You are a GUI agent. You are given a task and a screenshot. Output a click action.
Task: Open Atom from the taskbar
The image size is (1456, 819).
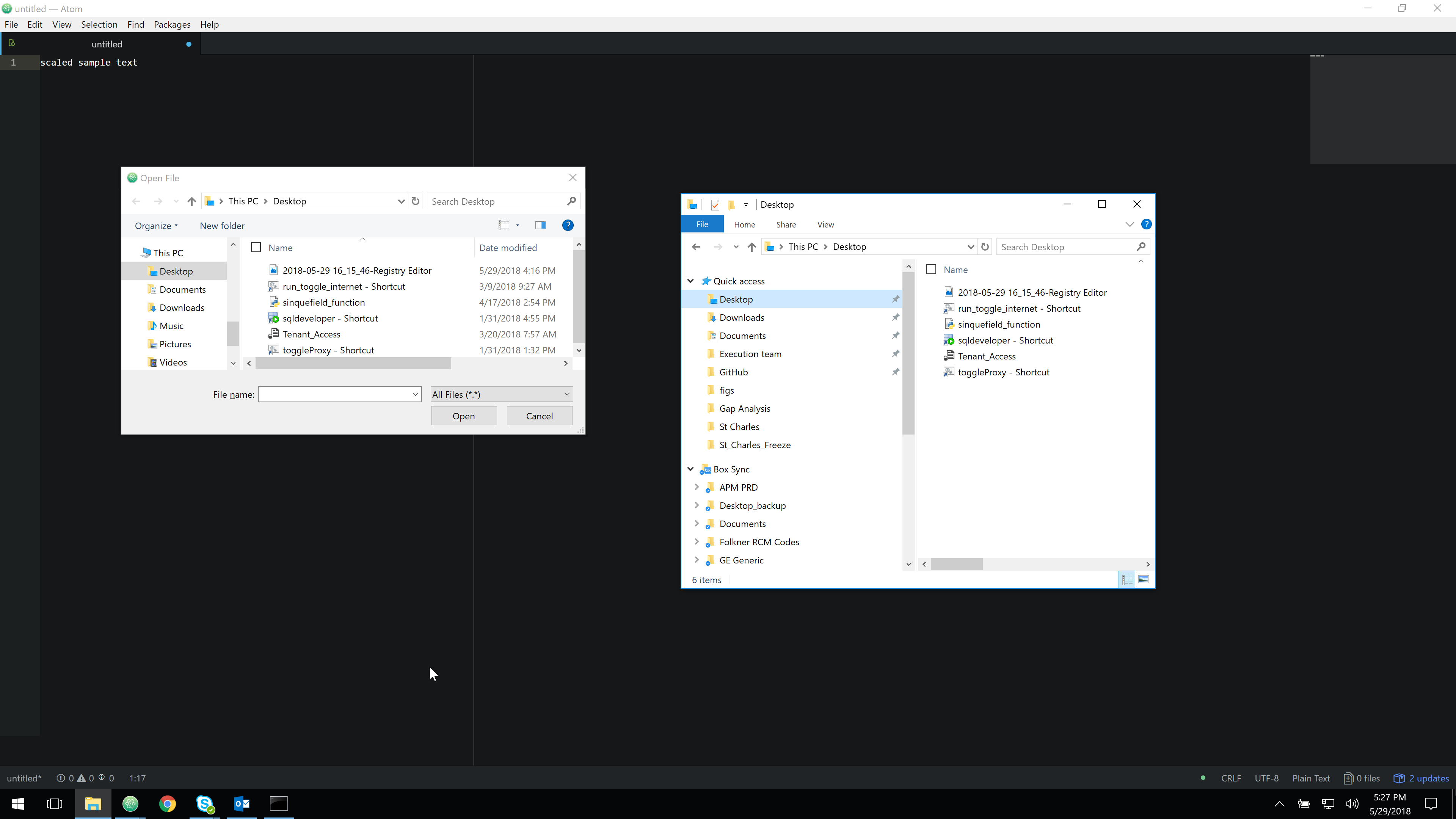130,803
